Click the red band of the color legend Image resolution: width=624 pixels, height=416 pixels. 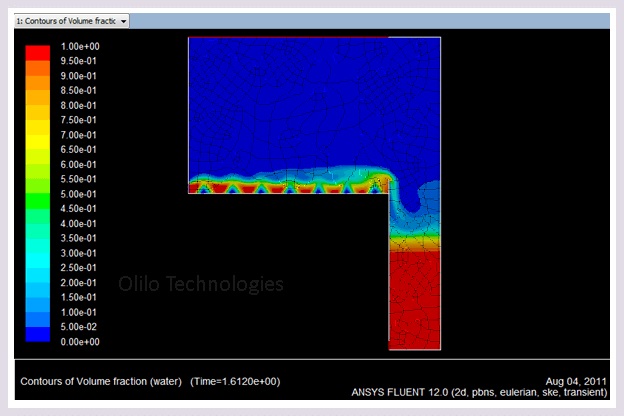(38, 53)
